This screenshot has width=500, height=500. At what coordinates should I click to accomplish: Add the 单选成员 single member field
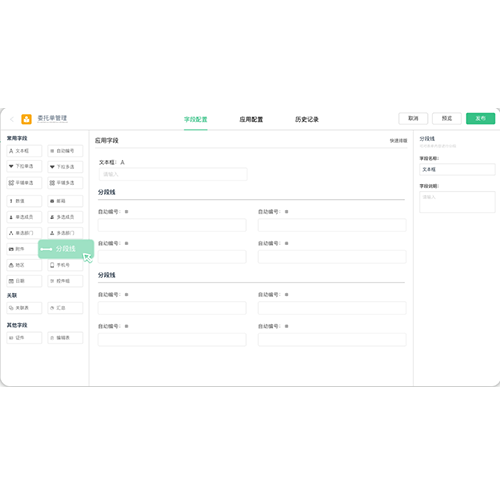24,217
